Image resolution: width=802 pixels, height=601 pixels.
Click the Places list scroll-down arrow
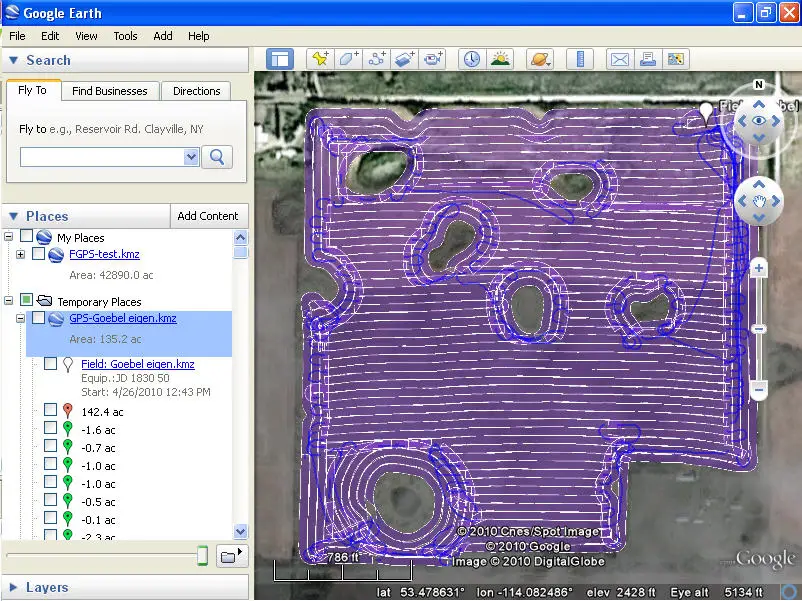point(240,531)
